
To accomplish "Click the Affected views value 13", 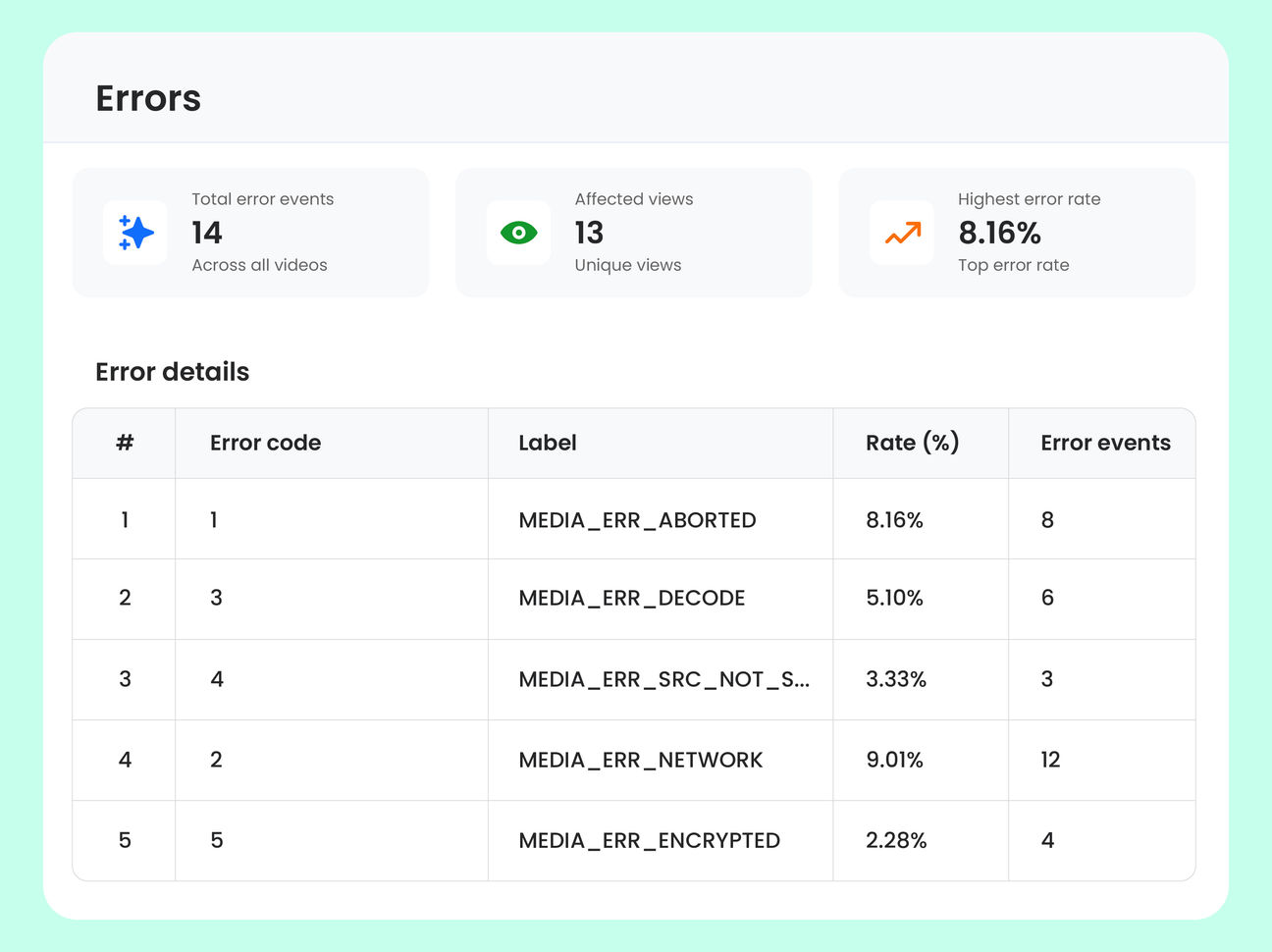I will point(589,233).
